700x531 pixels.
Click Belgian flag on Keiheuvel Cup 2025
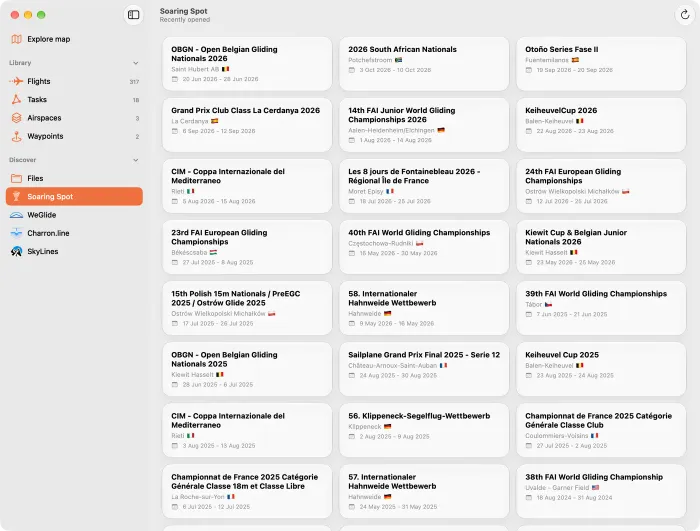pos(579,365)
